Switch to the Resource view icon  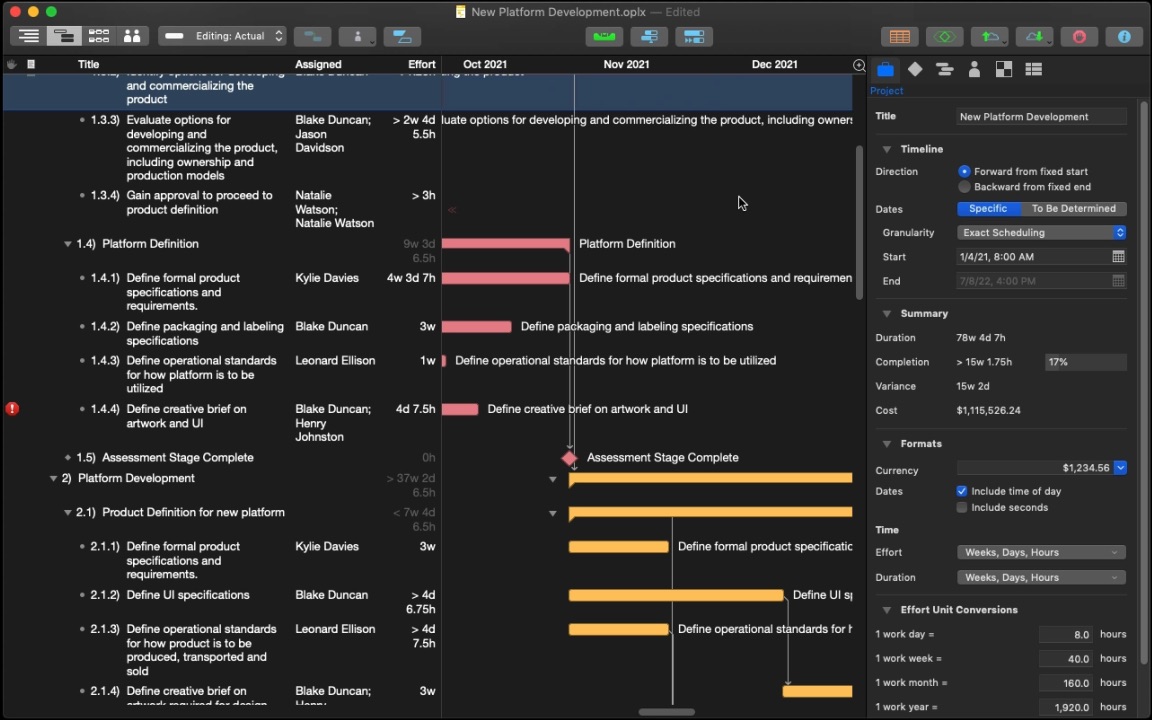[x=132, y=36]
